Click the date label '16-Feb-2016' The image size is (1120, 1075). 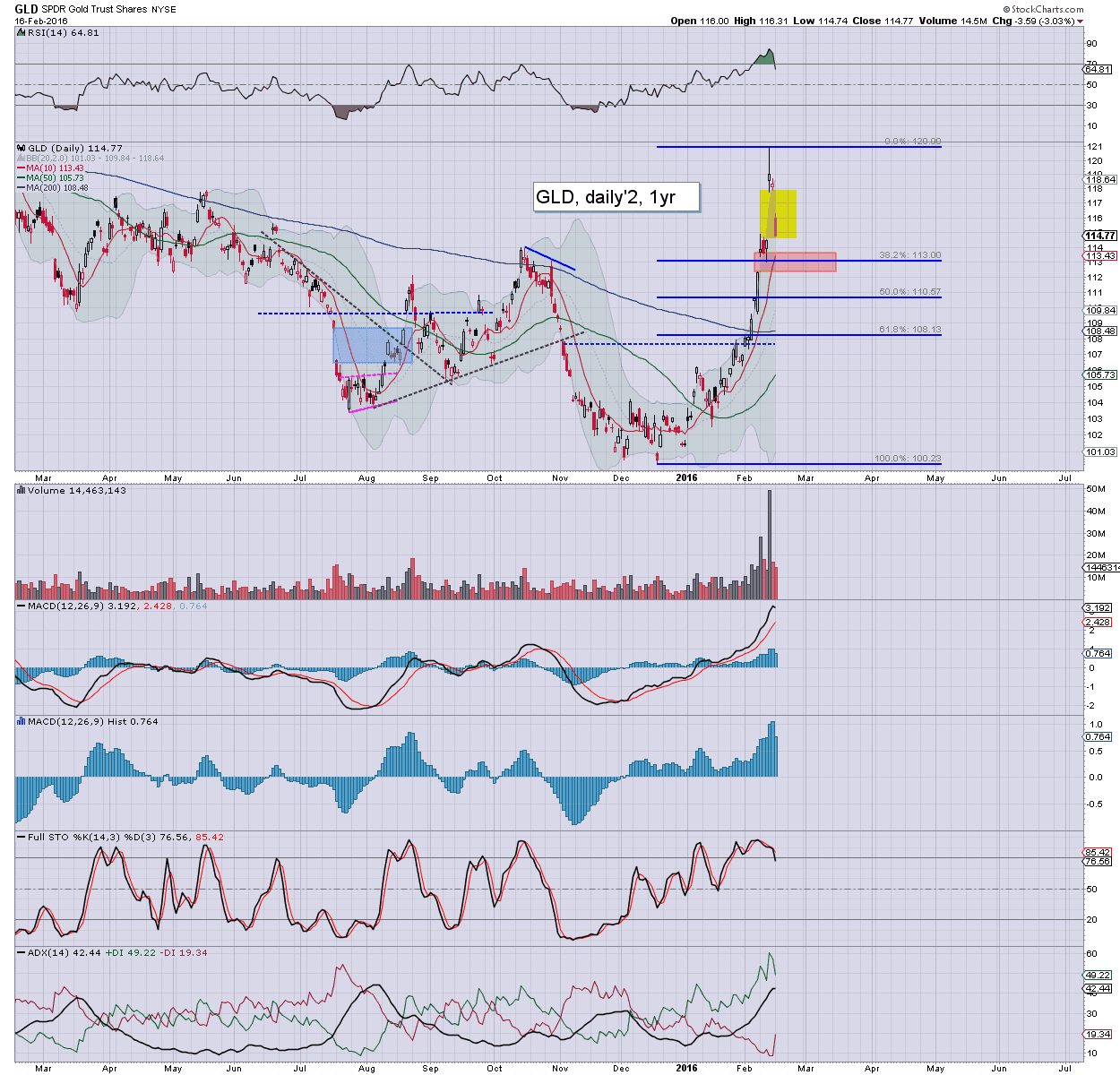point(42,21)
